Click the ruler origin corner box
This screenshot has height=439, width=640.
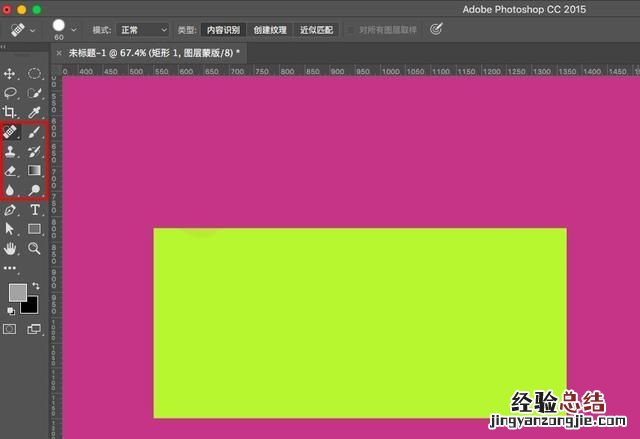tap(56, 70)
